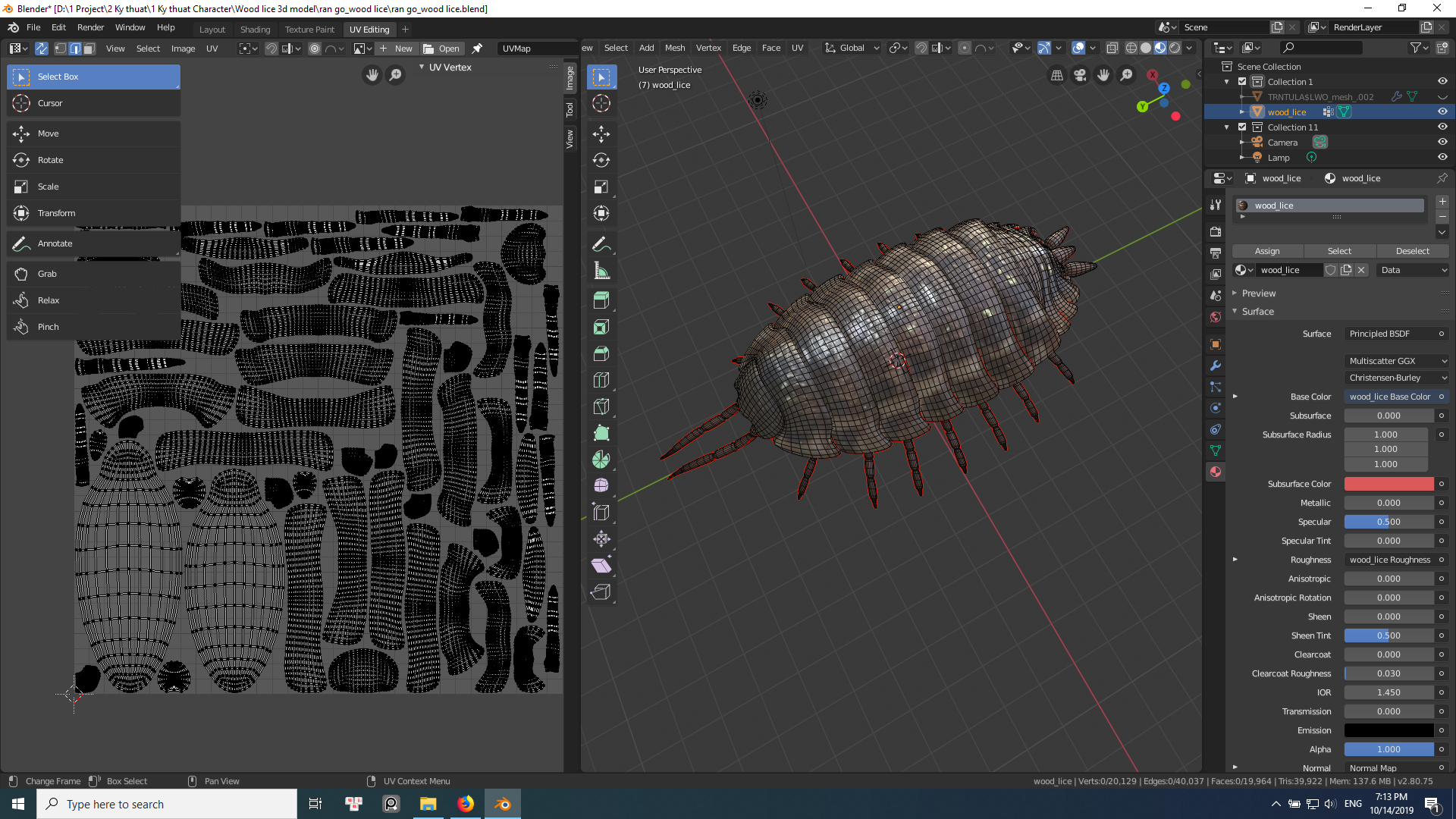1456x819 pixels.
Task: Click the Windows search box on the taskbar
Action: [167, 804]
